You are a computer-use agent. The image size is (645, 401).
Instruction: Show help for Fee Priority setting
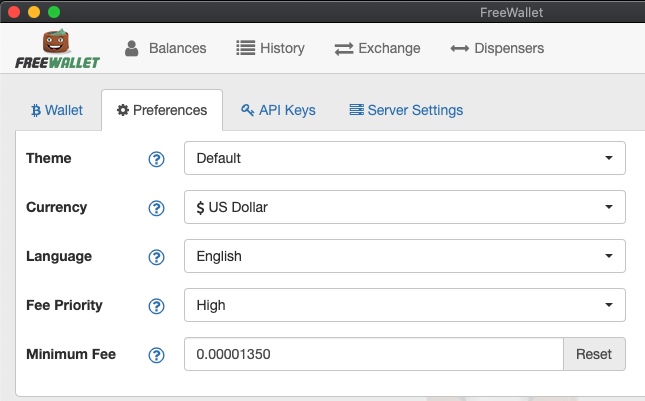coord(156,306)
